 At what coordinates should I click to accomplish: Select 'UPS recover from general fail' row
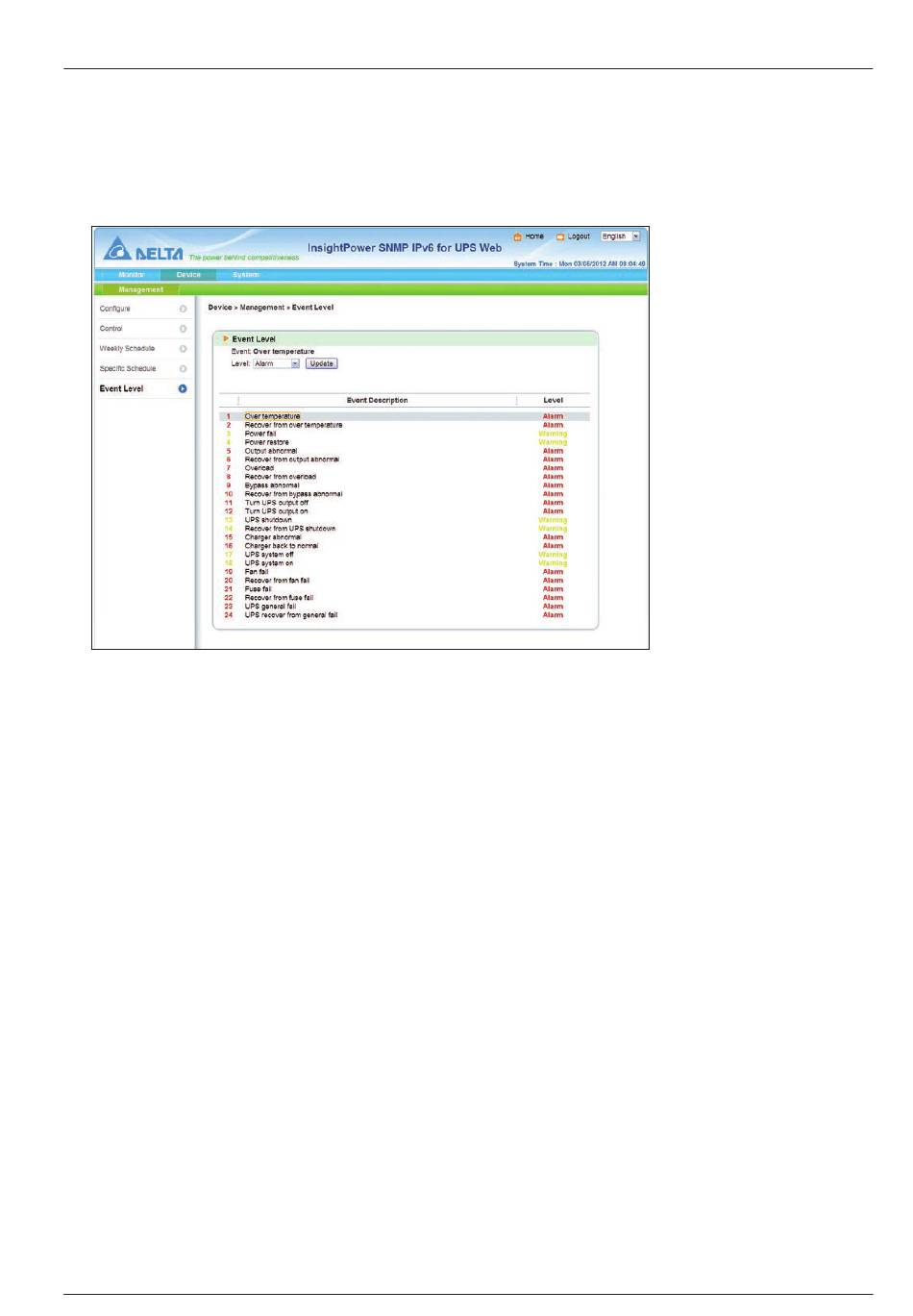click(x=405, y=615)
